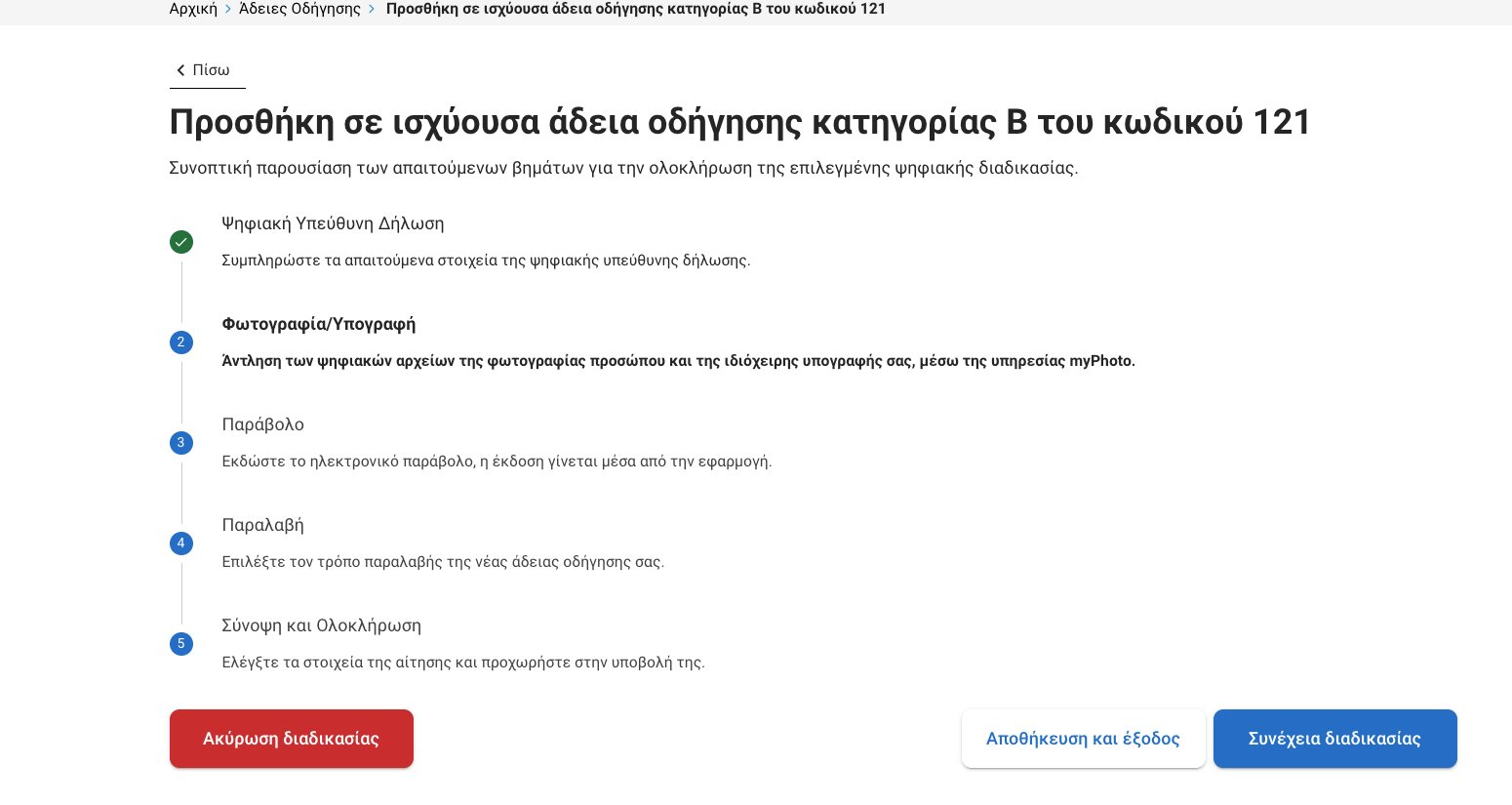Open the Άδειες Οδήγησης breadcrumb link
This screenshot has height=805, width=1512.
pyautogui.click(x=299, y=8)
